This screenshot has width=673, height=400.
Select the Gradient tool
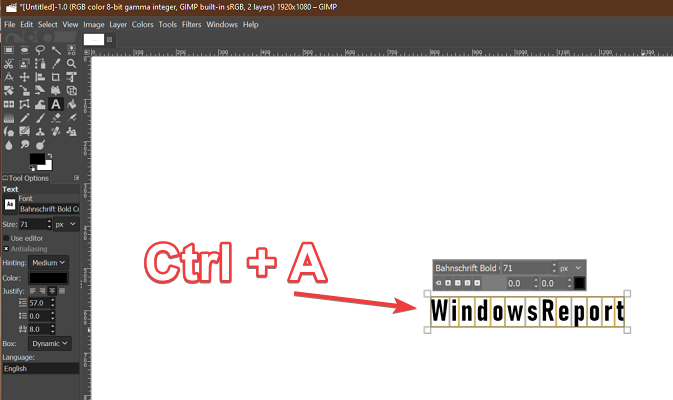(x=9, y=118)
